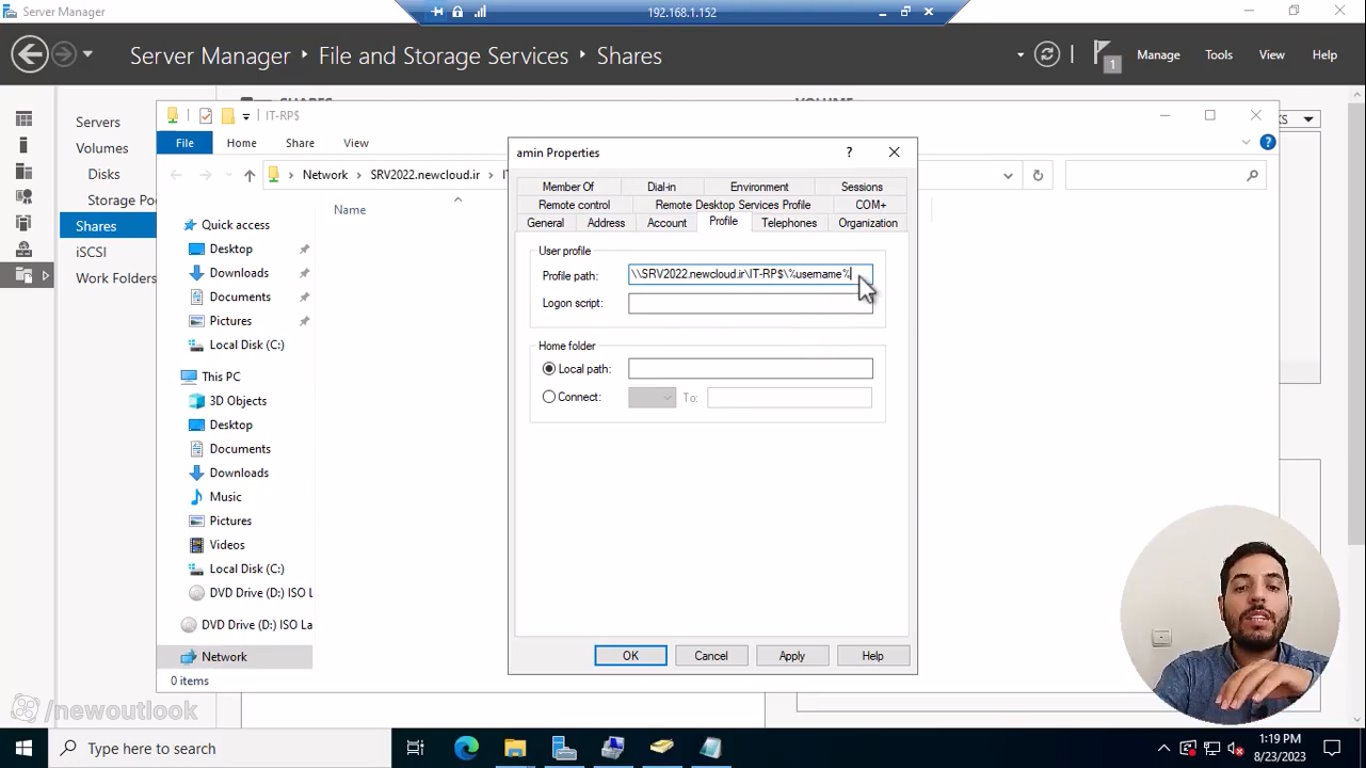The width and height of the screenshot is (1366, 768).
Task: Refresh Server Manager with the circular arrows icon
Action: 1047,55
